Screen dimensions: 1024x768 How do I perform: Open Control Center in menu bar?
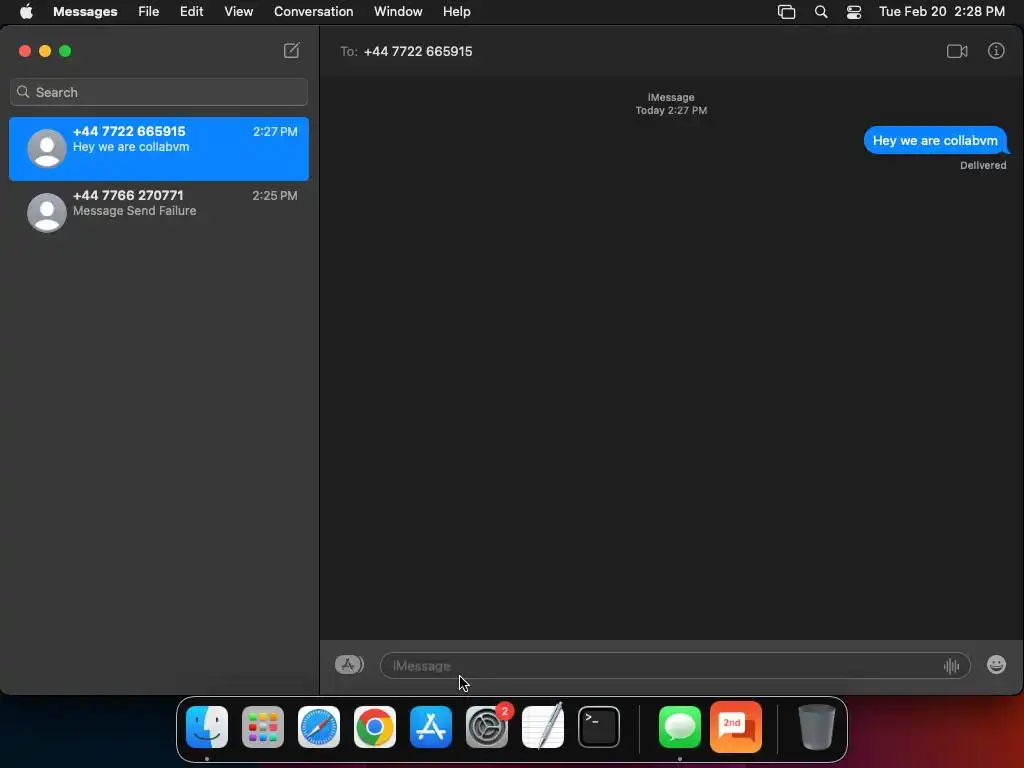pyautogui.click(x=854, y=12)
